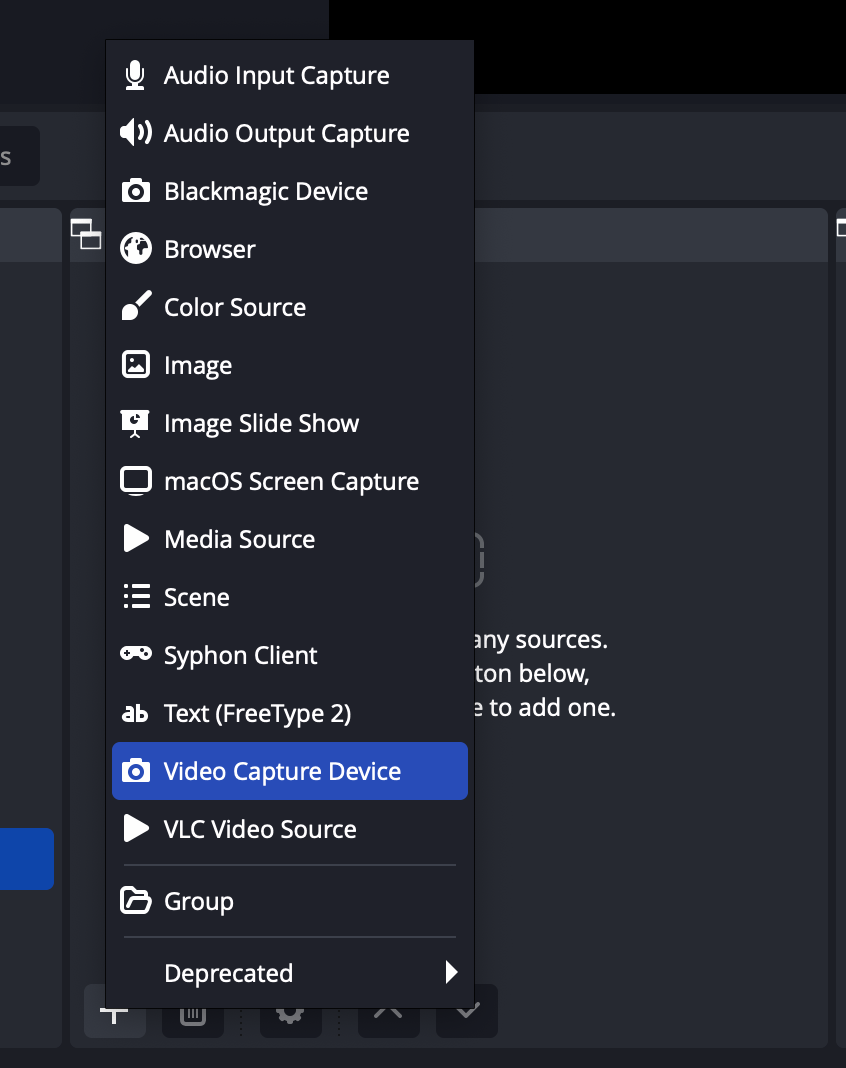Select Syphon Client as a new source
Image resolution: width=846 pixels, height=1068 pixels.
tap(240, 655)
